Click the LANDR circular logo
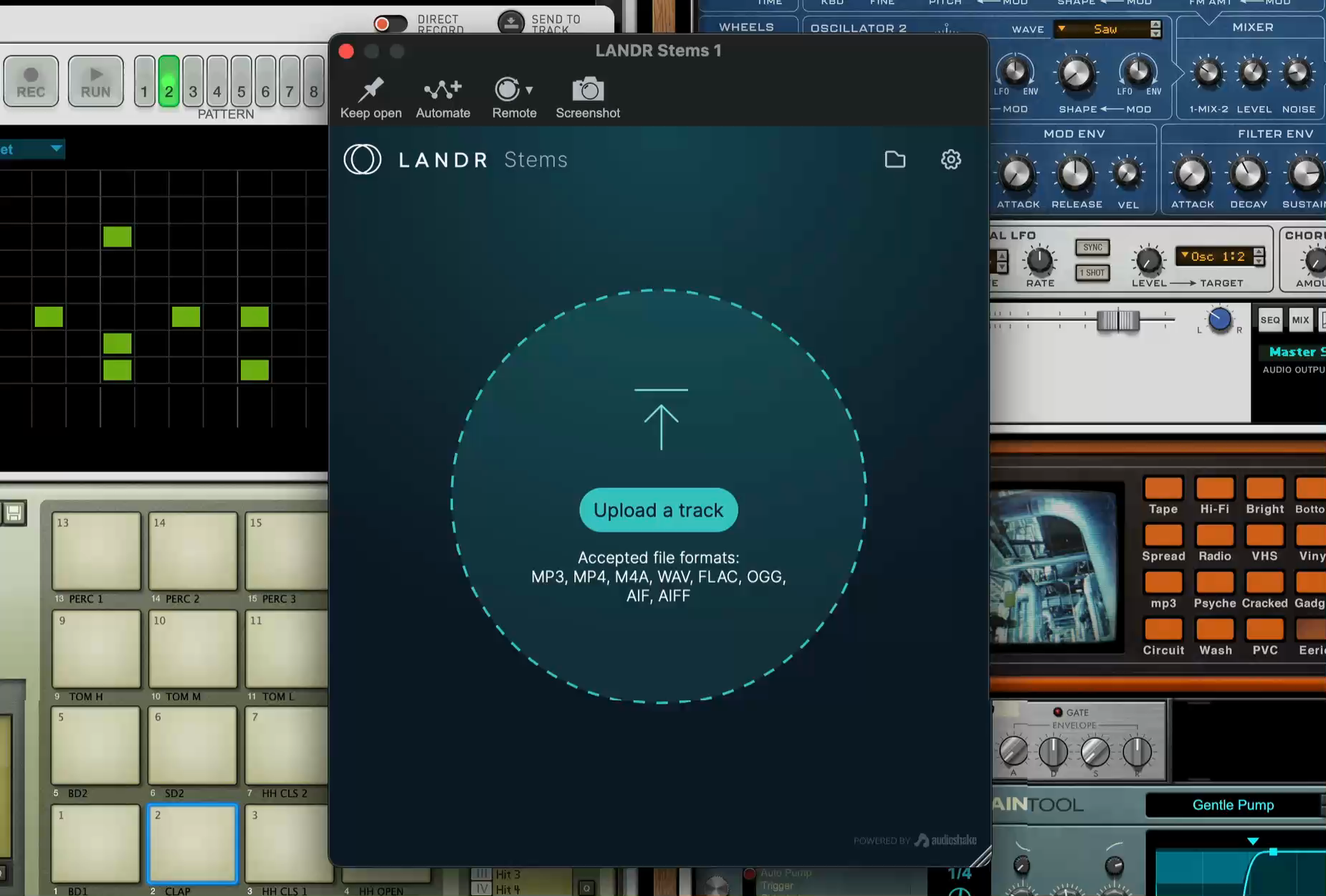 (x=363, y=159)
